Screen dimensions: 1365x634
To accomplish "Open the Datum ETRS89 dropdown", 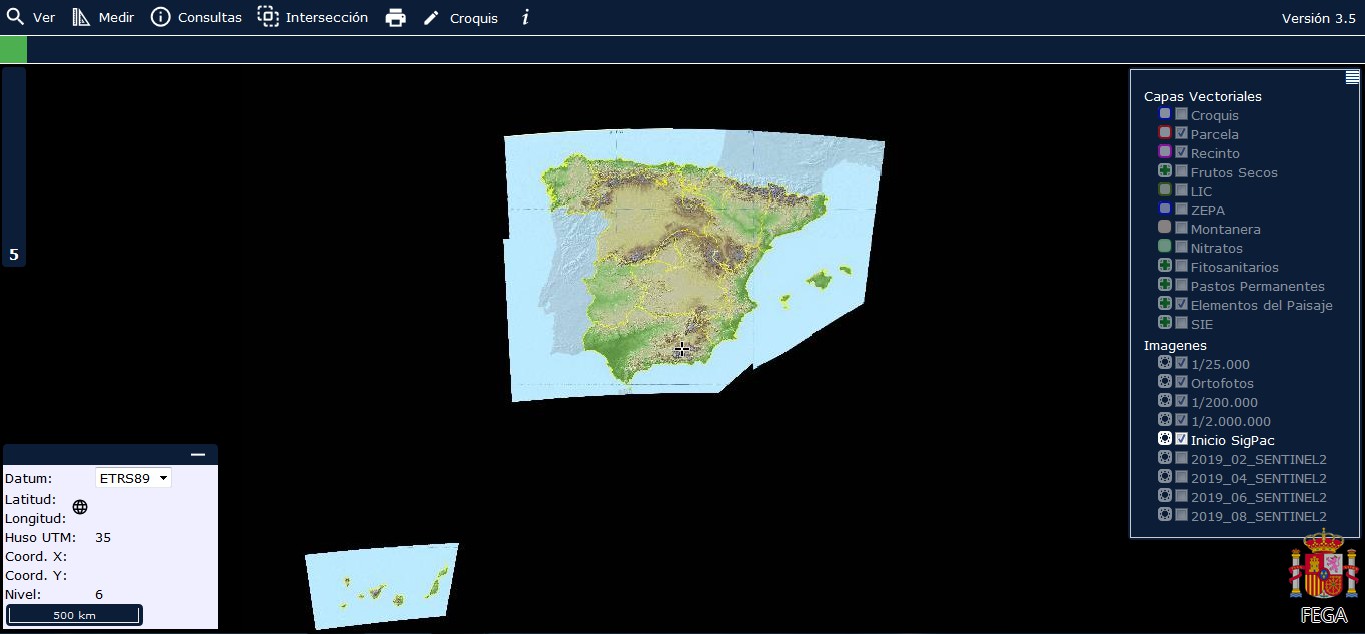I will (x=133, y=478).
